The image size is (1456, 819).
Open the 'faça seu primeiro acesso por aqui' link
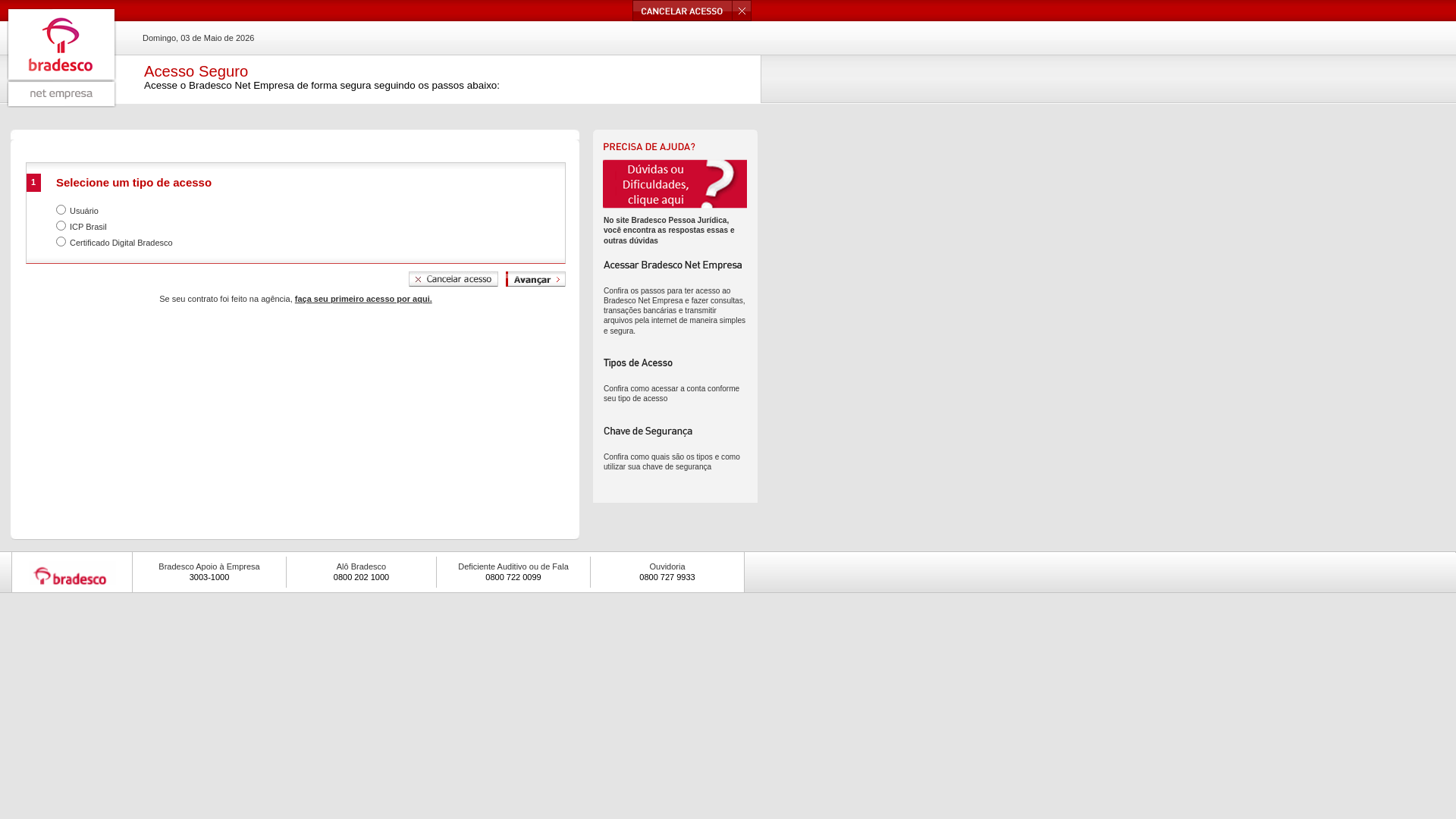tap(363, 299)
